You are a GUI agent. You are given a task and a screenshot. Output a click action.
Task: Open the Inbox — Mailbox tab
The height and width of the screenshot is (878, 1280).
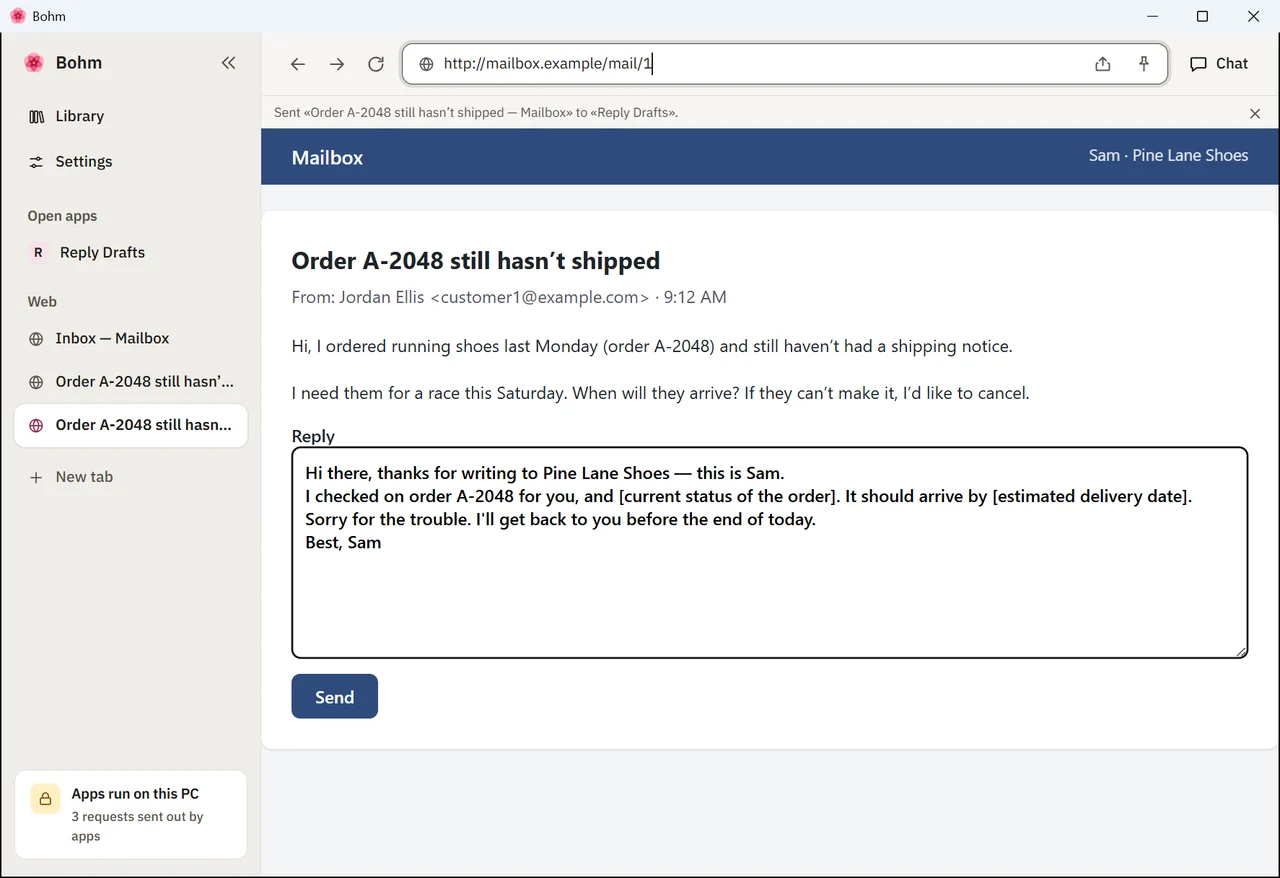coord(131,338)
